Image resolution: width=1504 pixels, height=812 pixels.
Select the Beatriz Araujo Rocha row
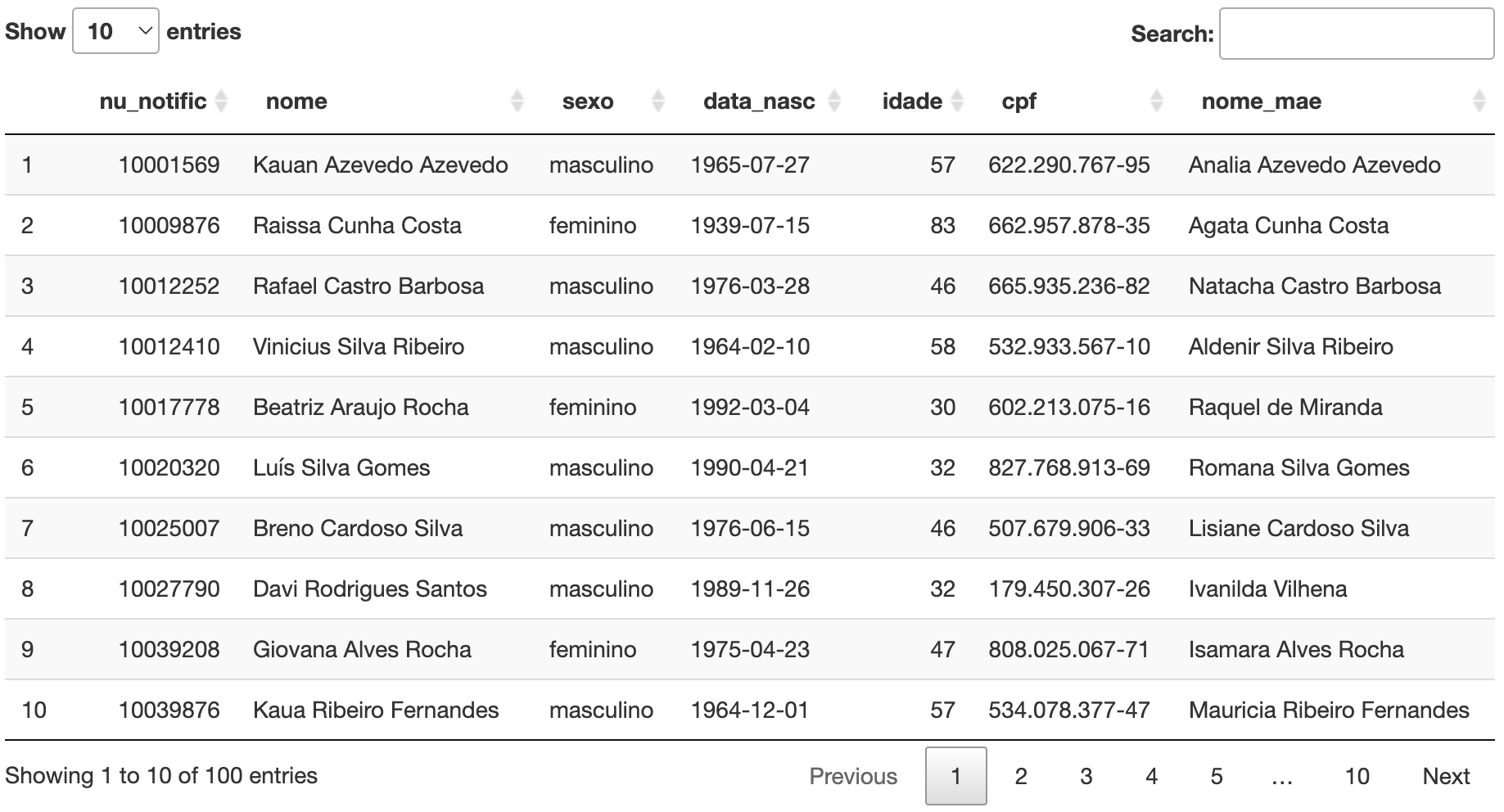click(x=749, y=407)
